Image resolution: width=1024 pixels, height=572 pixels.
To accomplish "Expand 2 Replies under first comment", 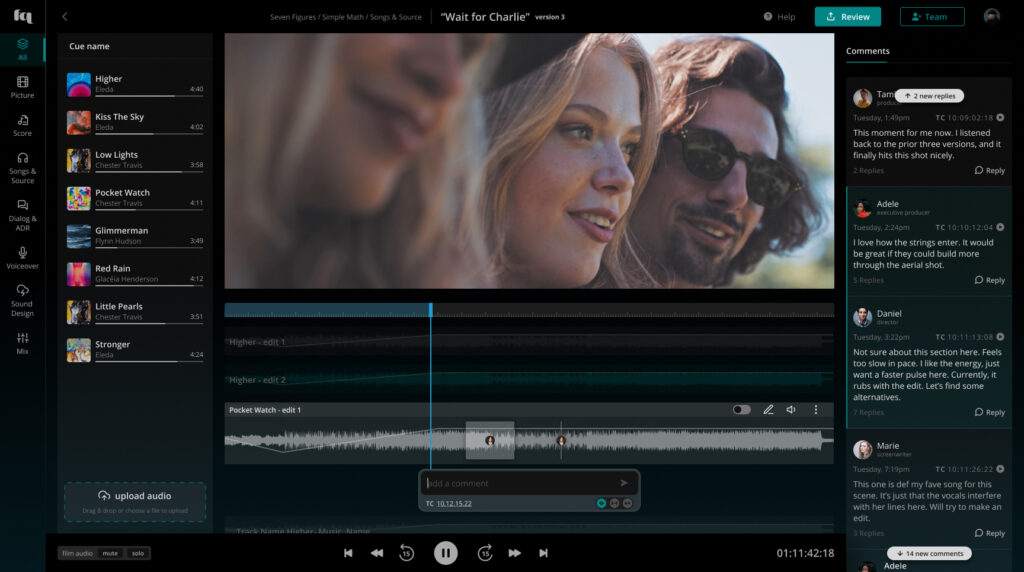I will (x=868, y=171).
